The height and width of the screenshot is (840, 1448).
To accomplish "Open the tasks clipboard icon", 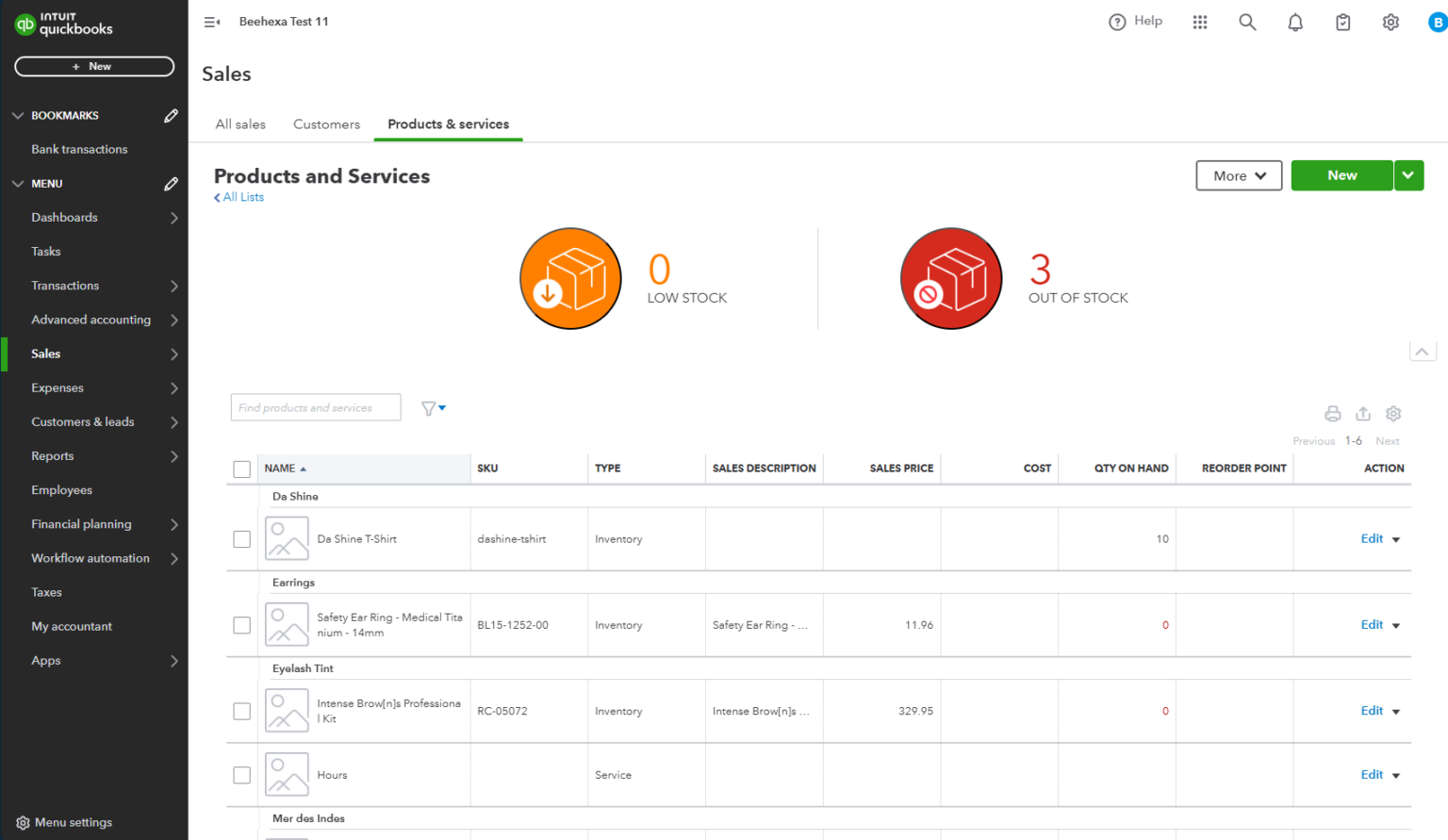I will 1342,21.
